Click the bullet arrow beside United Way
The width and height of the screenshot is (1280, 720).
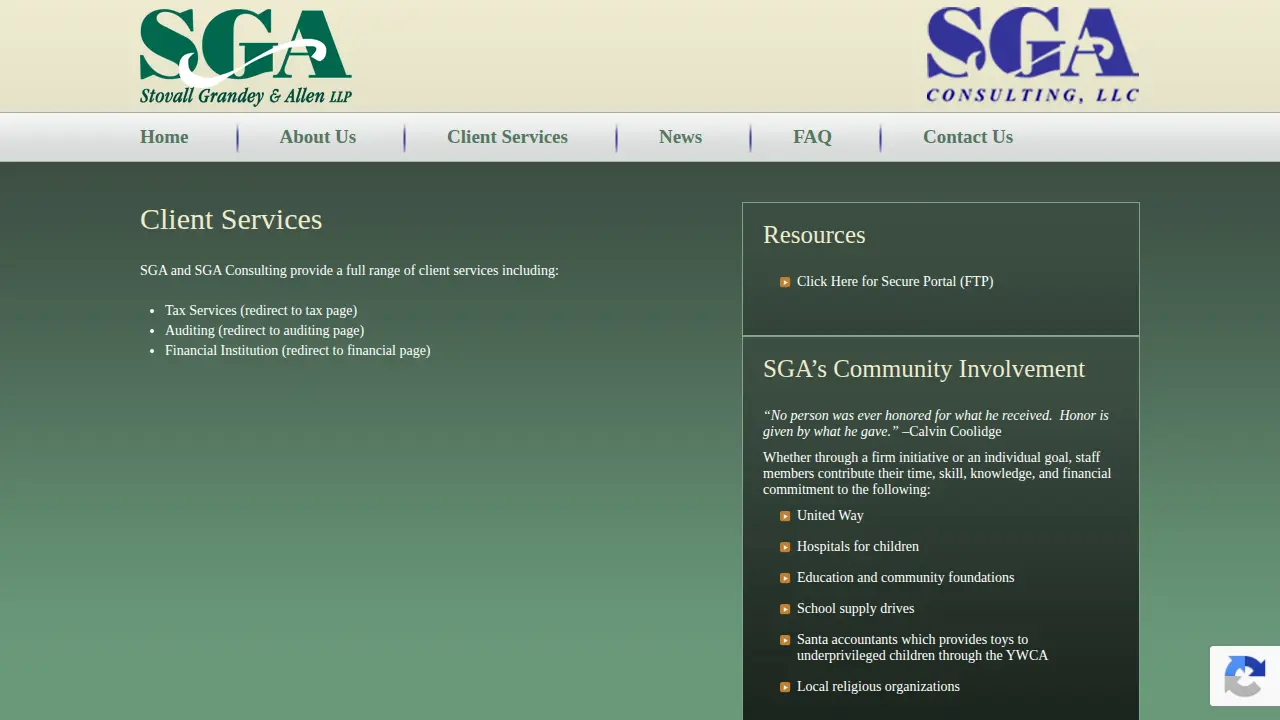tap(785, 516)
